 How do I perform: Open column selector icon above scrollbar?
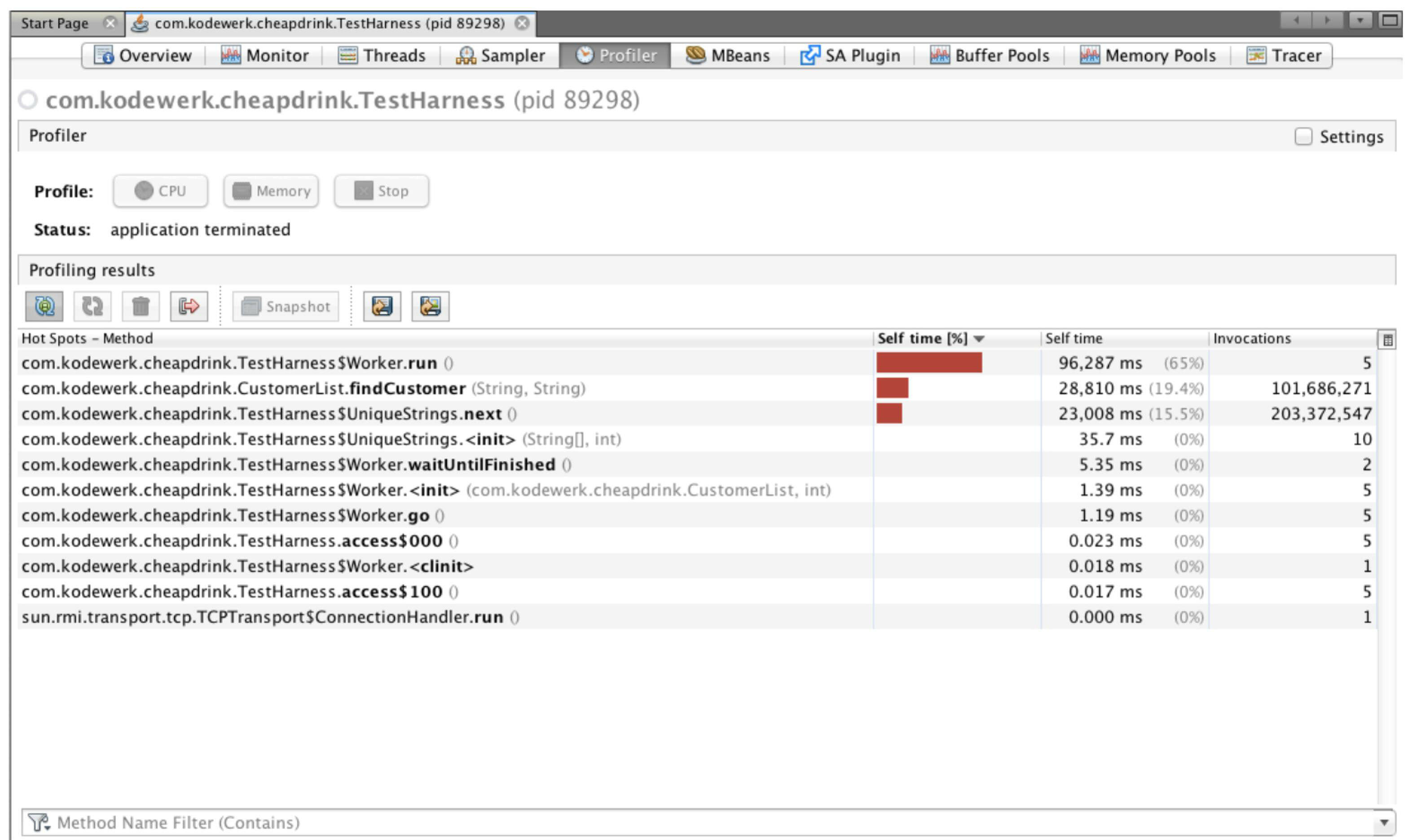pyautogui.click(x=1387, y=340)
